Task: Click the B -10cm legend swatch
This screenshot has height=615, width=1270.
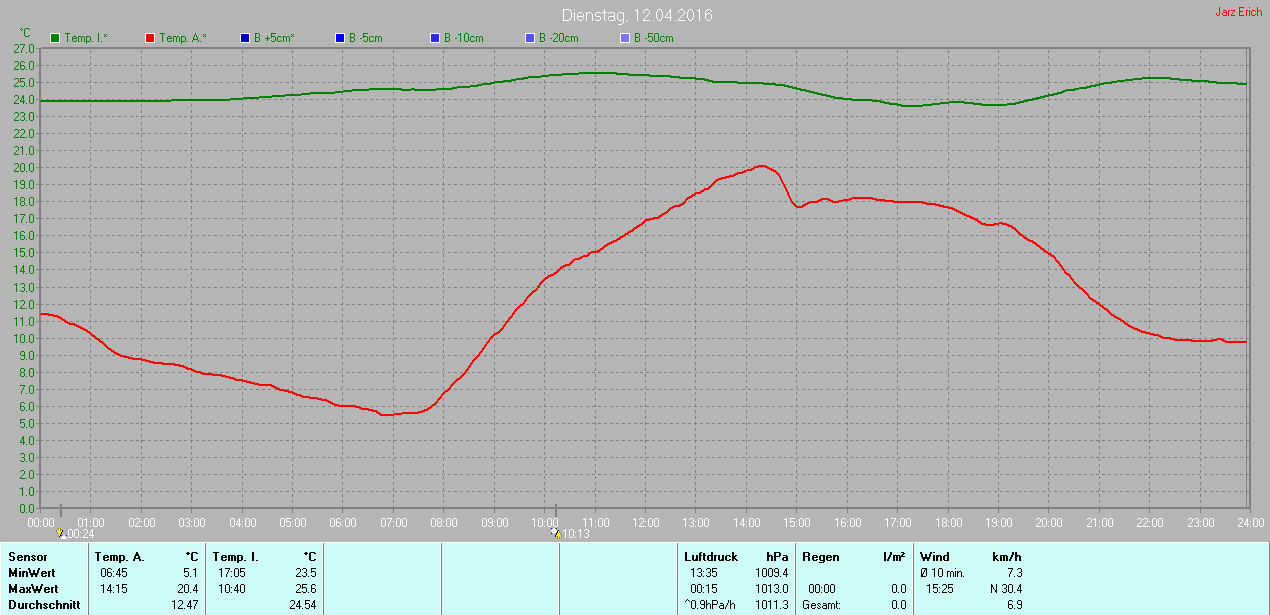Action: click(x=434, y=38)
